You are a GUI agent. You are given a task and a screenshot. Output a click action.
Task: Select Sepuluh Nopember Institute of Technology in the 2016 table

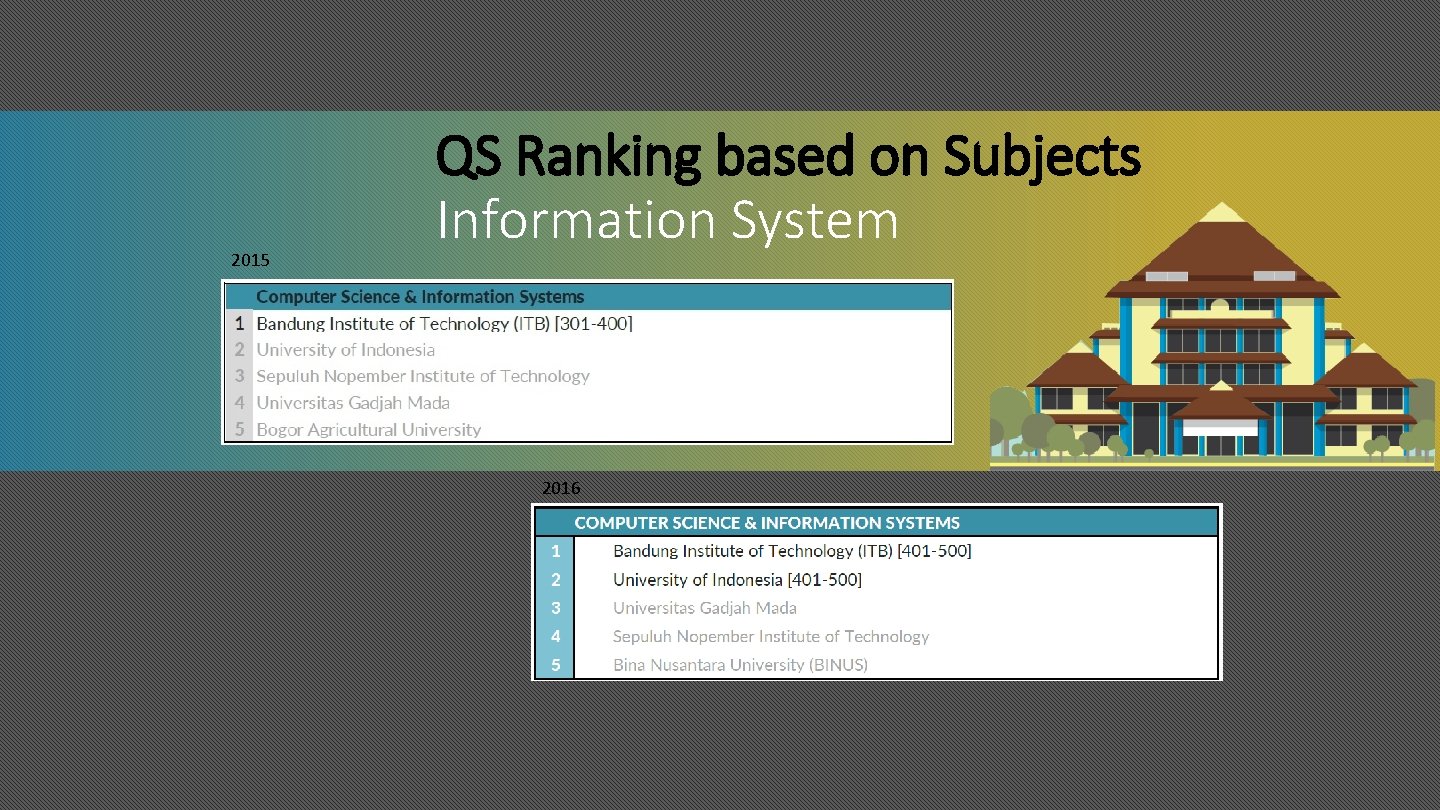876,636
